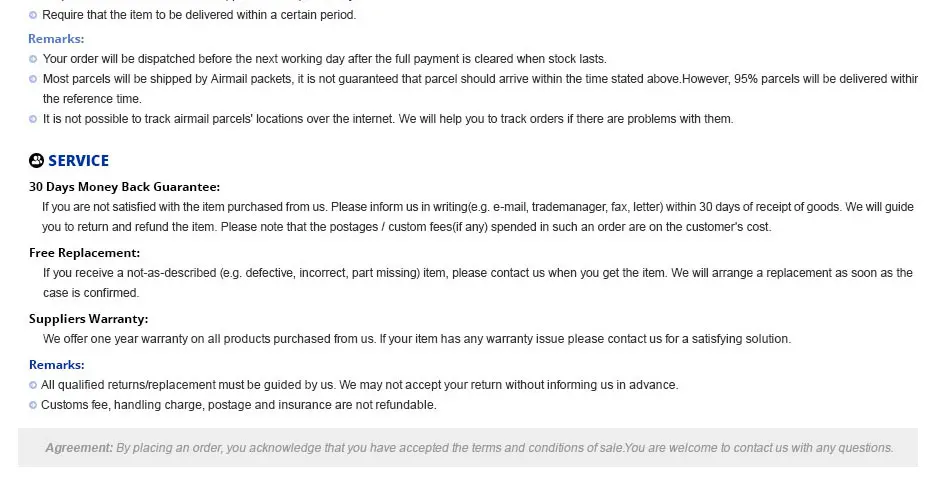The height and width of the screenshot is (499, 930).
Task: Click the bullet before "It is not possible to track"
Action: coord(34,119)
